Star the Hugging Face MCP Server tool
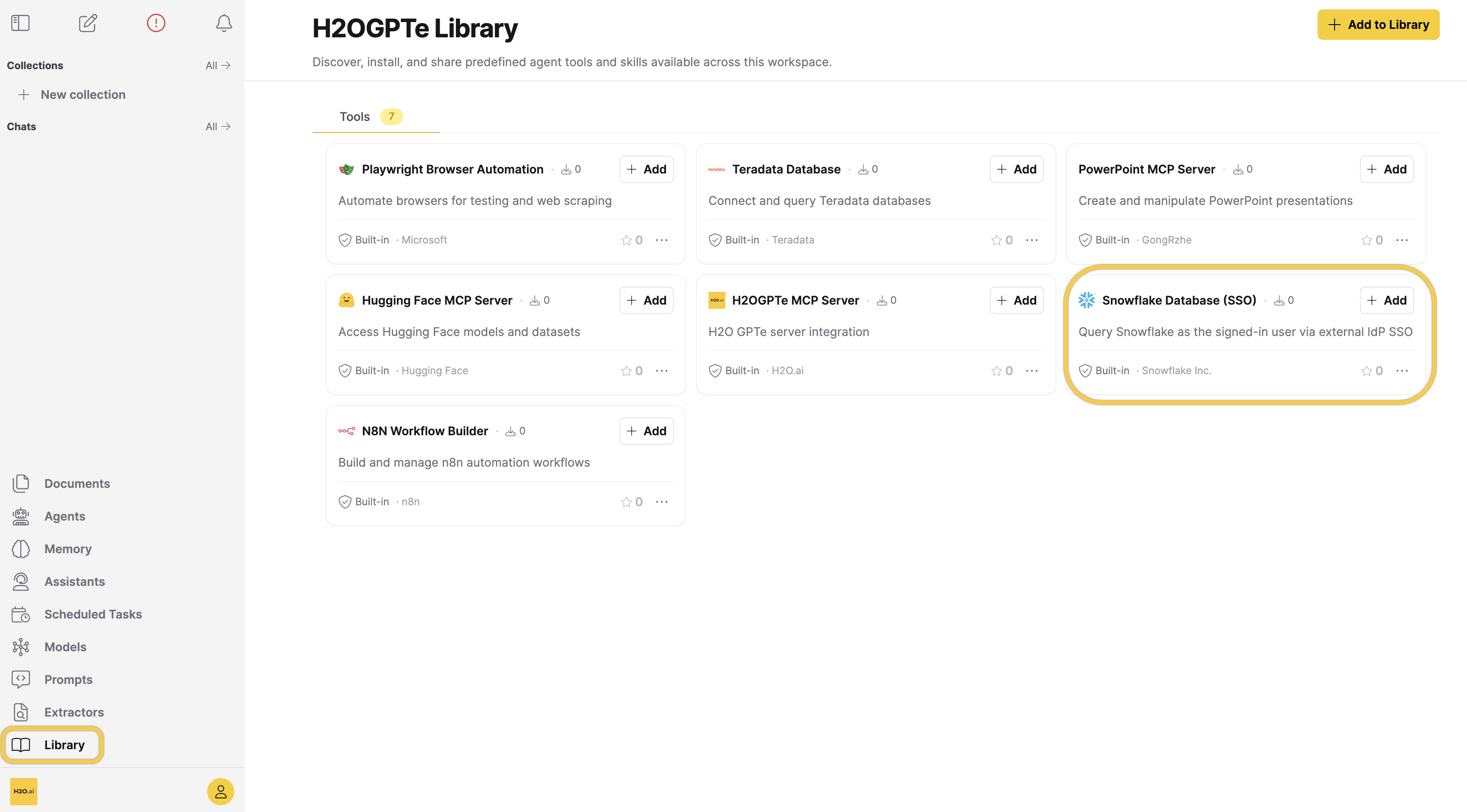This screenshot has width=1467, height=812. pos(627,371)
